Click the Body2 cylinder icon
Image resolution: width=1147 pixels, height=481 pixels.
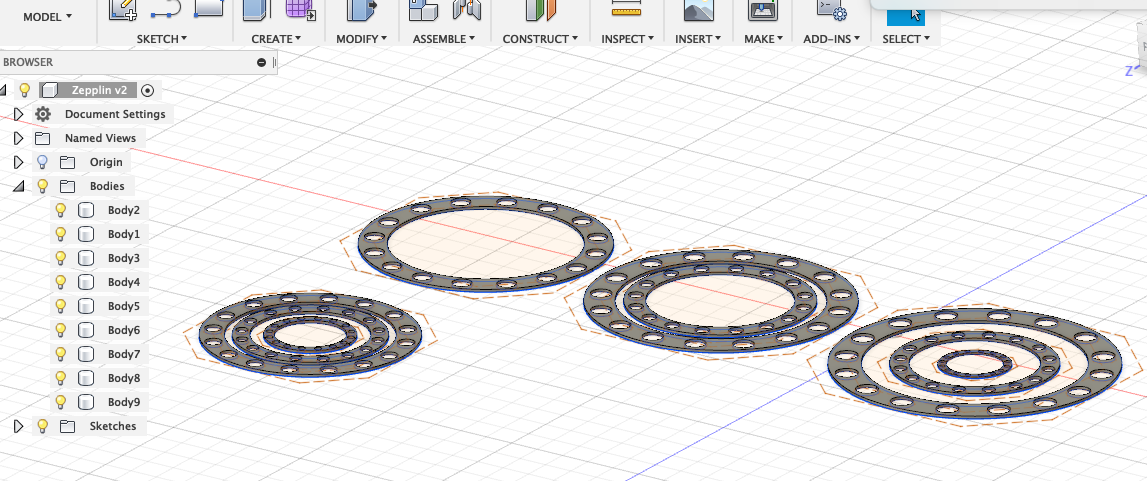pyautogui.click(x=86, y=211)
